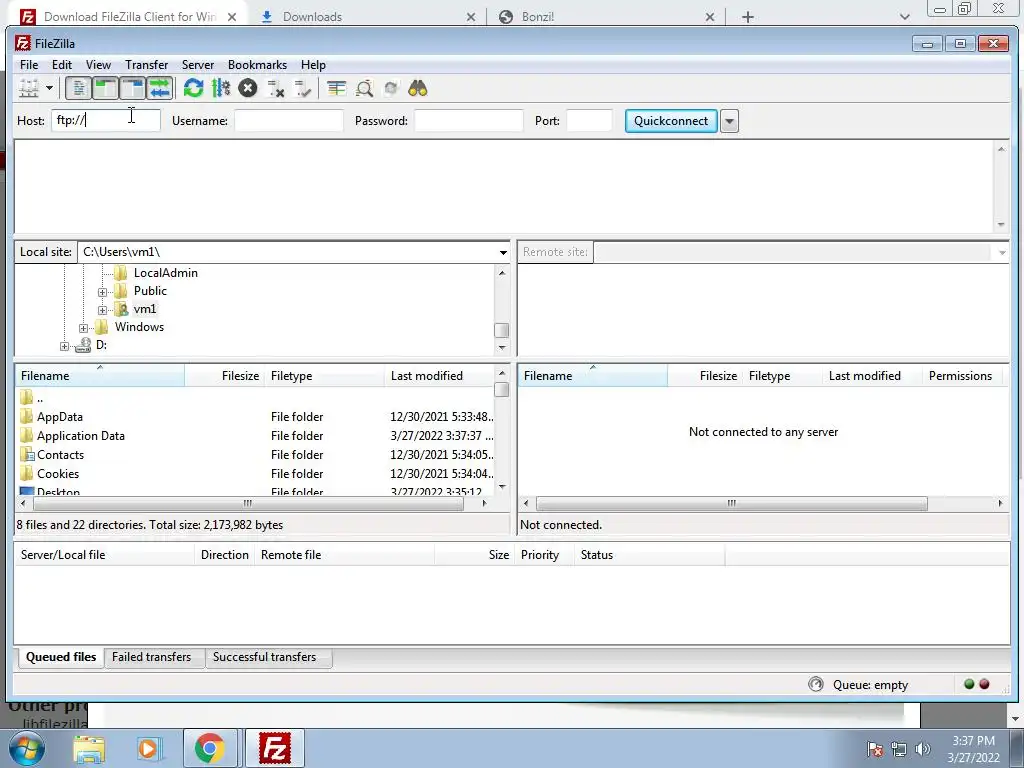Select the Public folder in tree

click(x=150, y=291)
